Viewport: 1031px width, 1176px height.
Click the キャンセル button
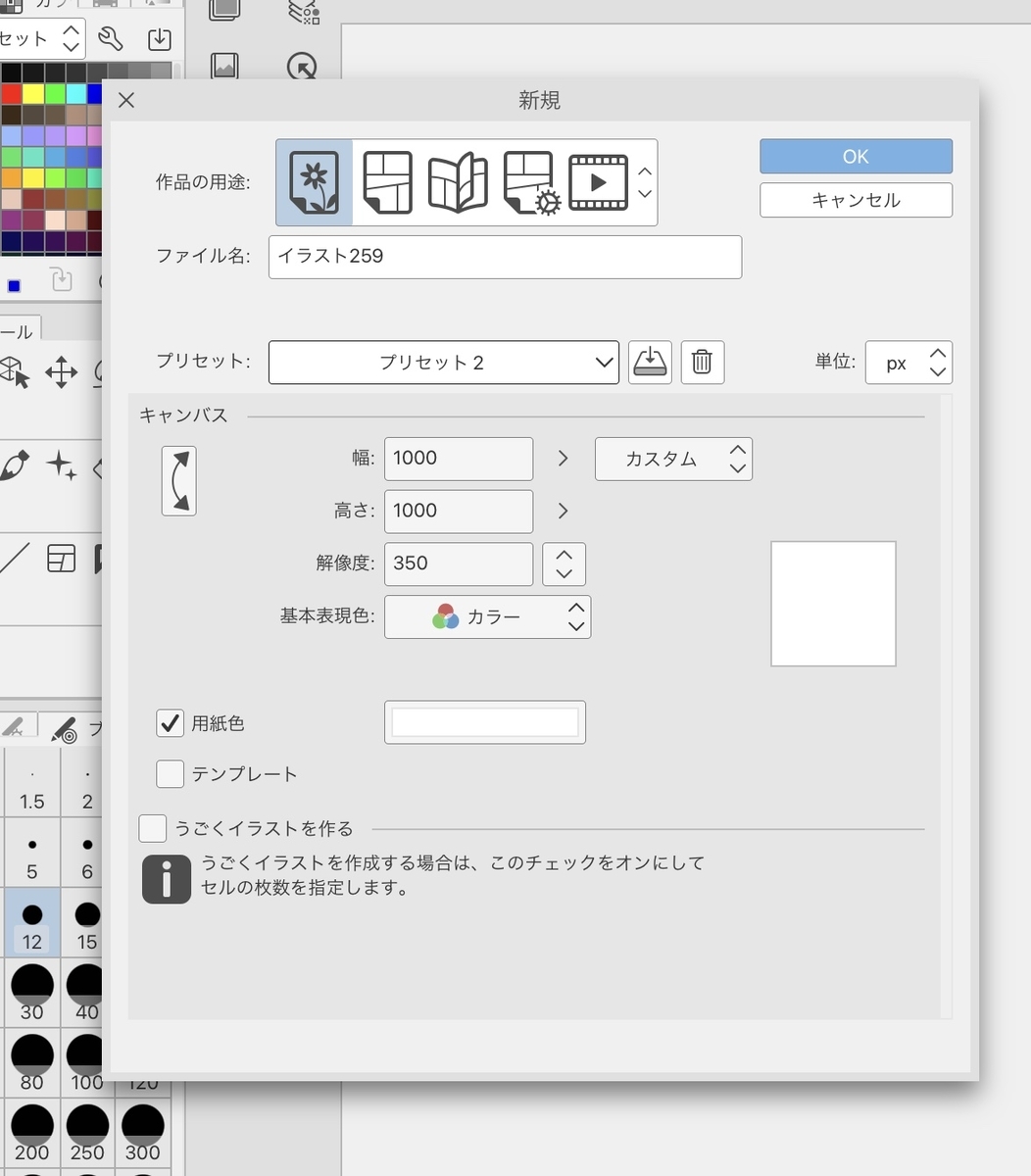pyautogui.click(x=856, y=200)
